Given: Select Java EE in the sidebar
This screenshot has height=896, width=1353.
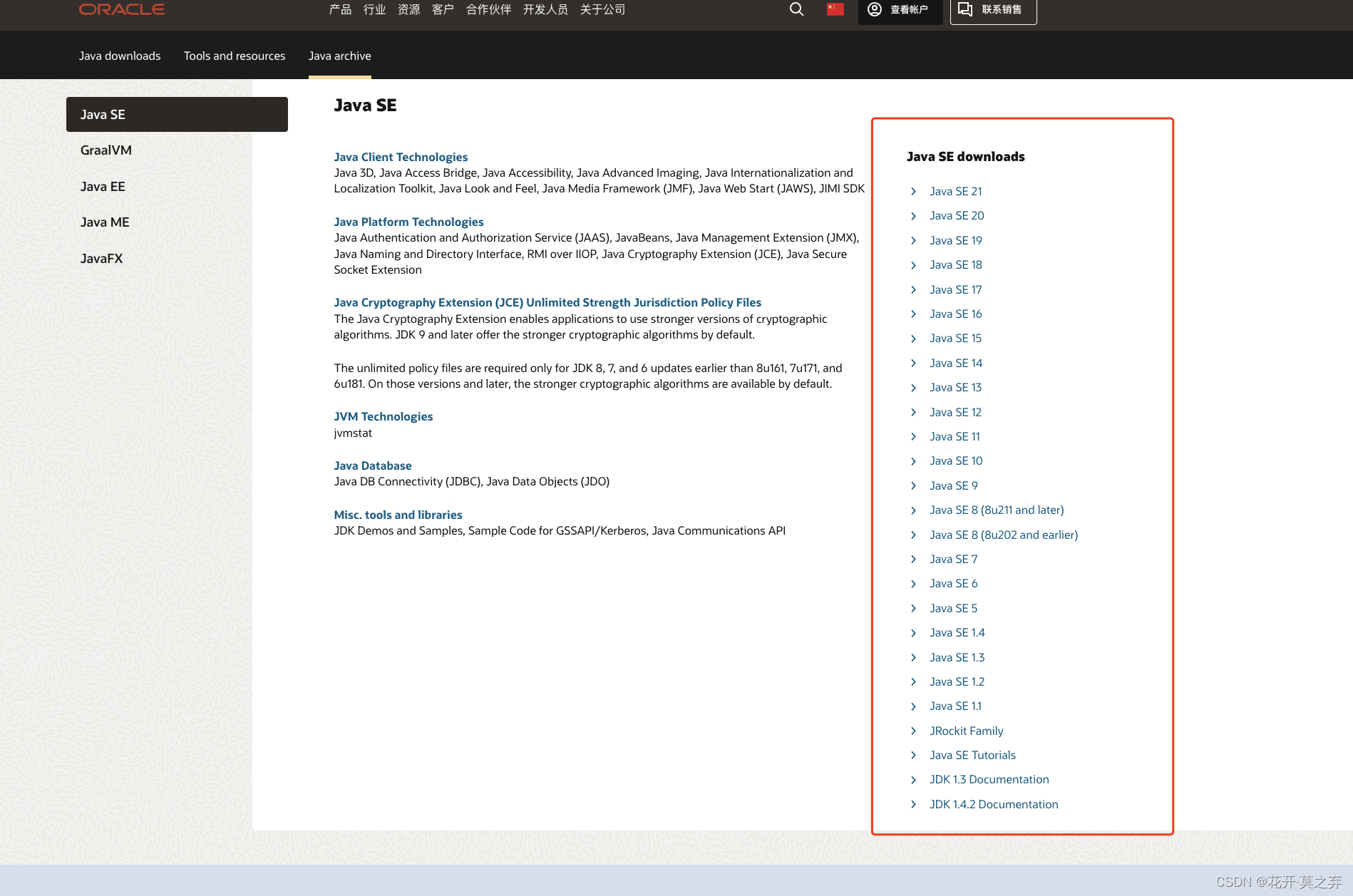Looking at the screenshot, I should [103, 187].
